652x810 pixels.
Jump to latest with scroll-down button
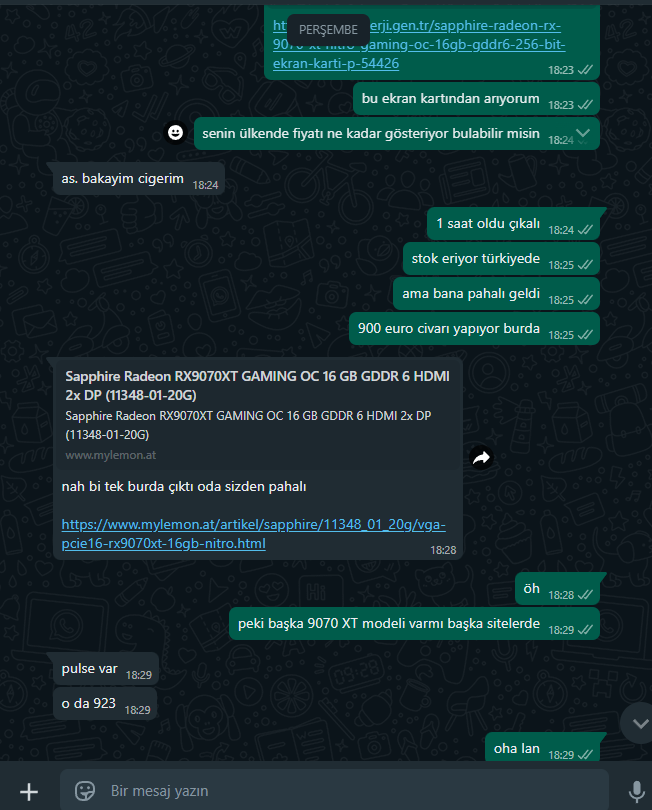pyautogui.click(x=640, y=723)
